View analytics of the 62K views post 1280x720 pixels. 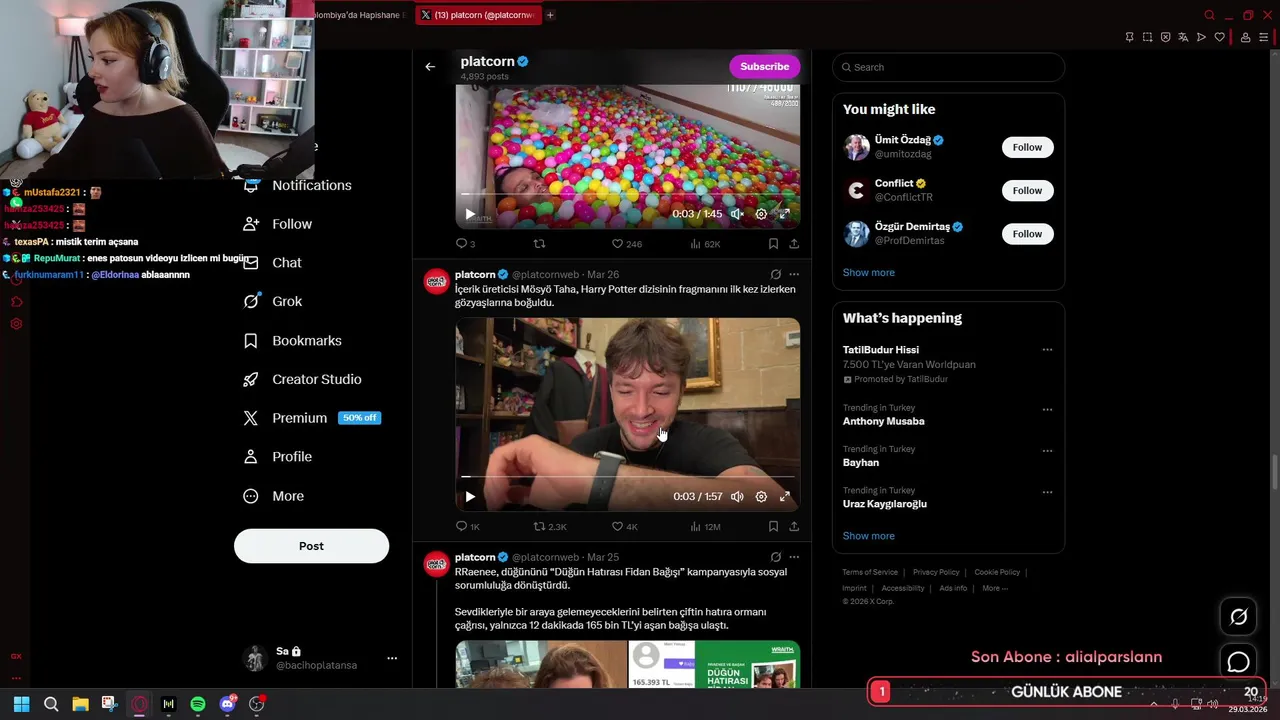[x=705, y=243]
